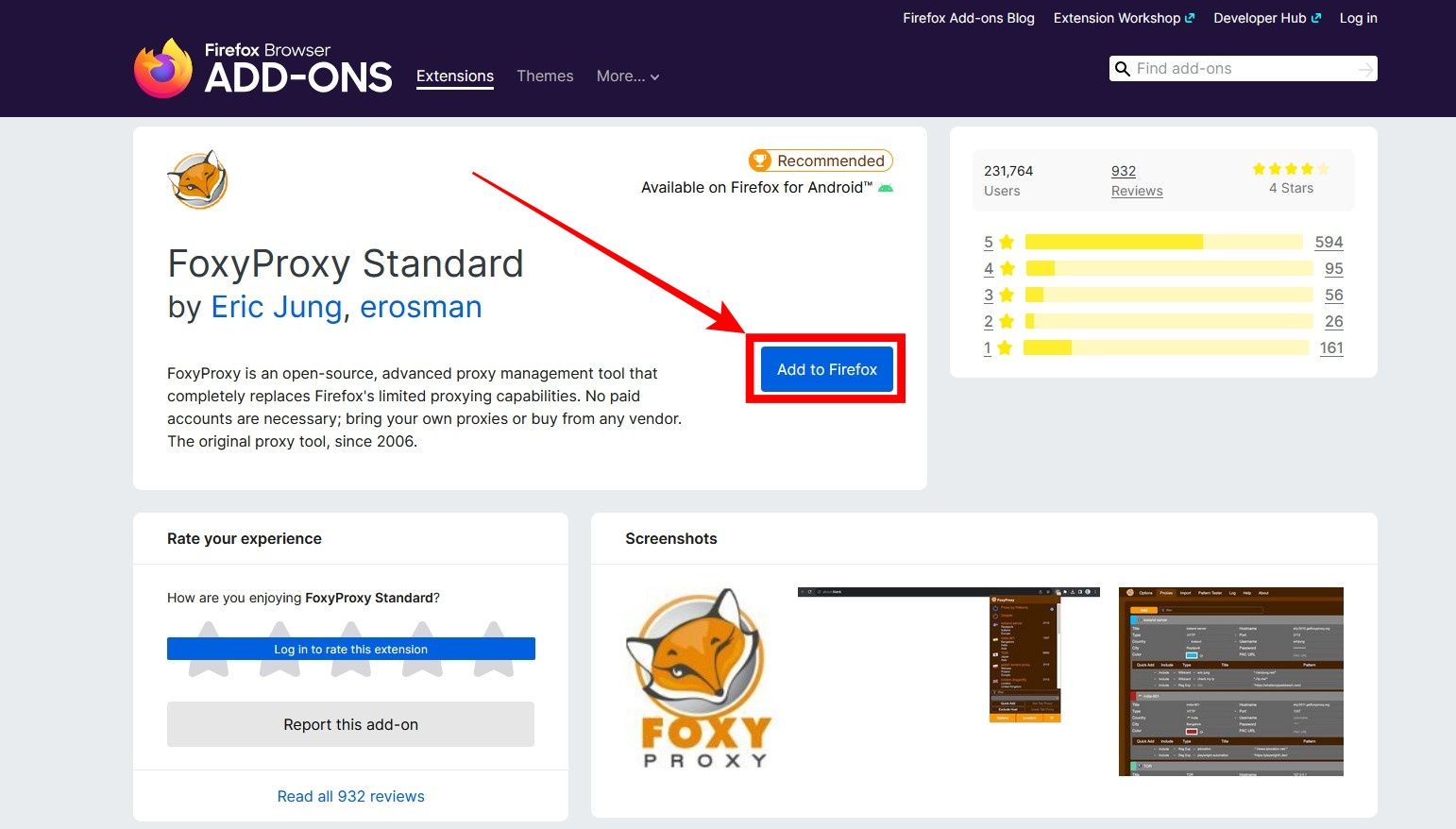Click the 'Report this add-on' button

[350, 724]
